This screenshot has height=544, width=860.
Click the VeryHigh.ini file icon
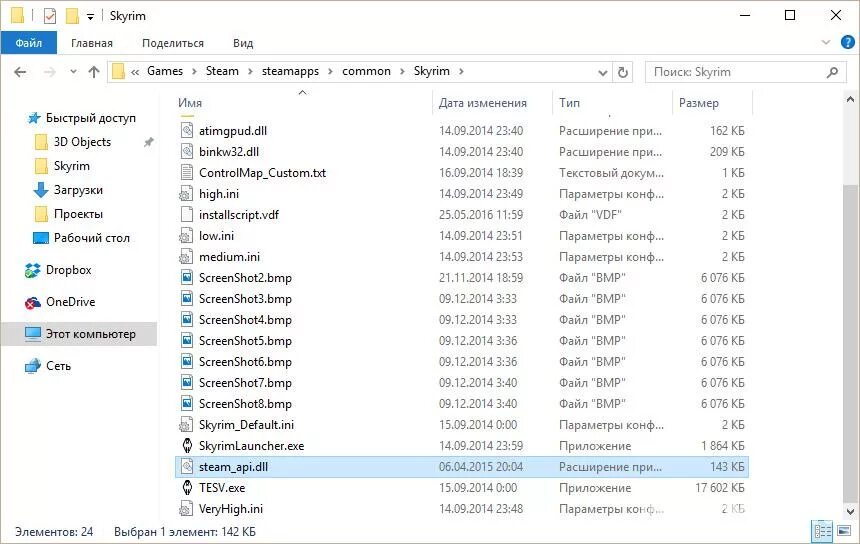186,508
